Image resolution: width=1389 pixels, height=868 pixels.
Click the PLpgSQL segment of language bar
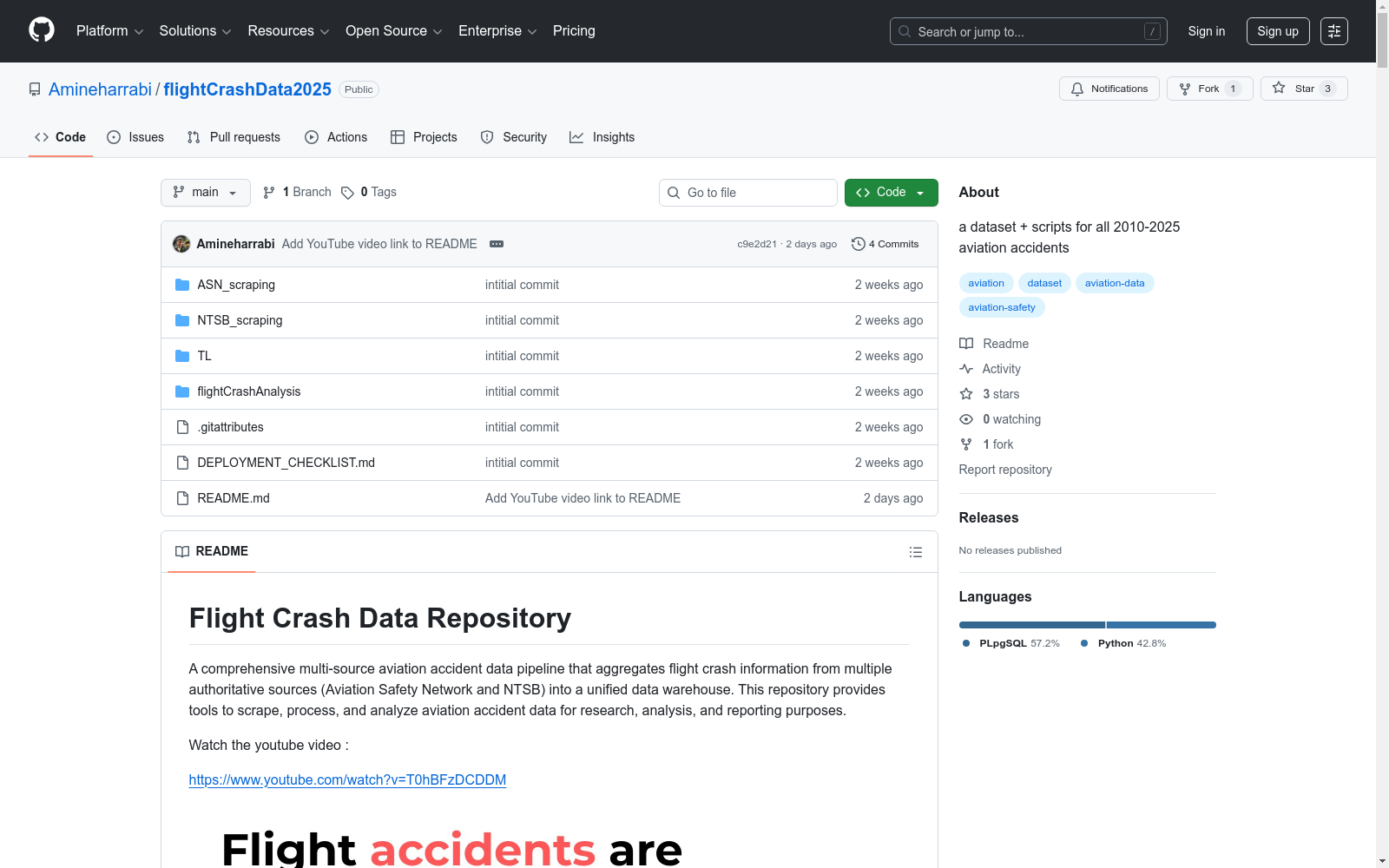pos(1032,625)
